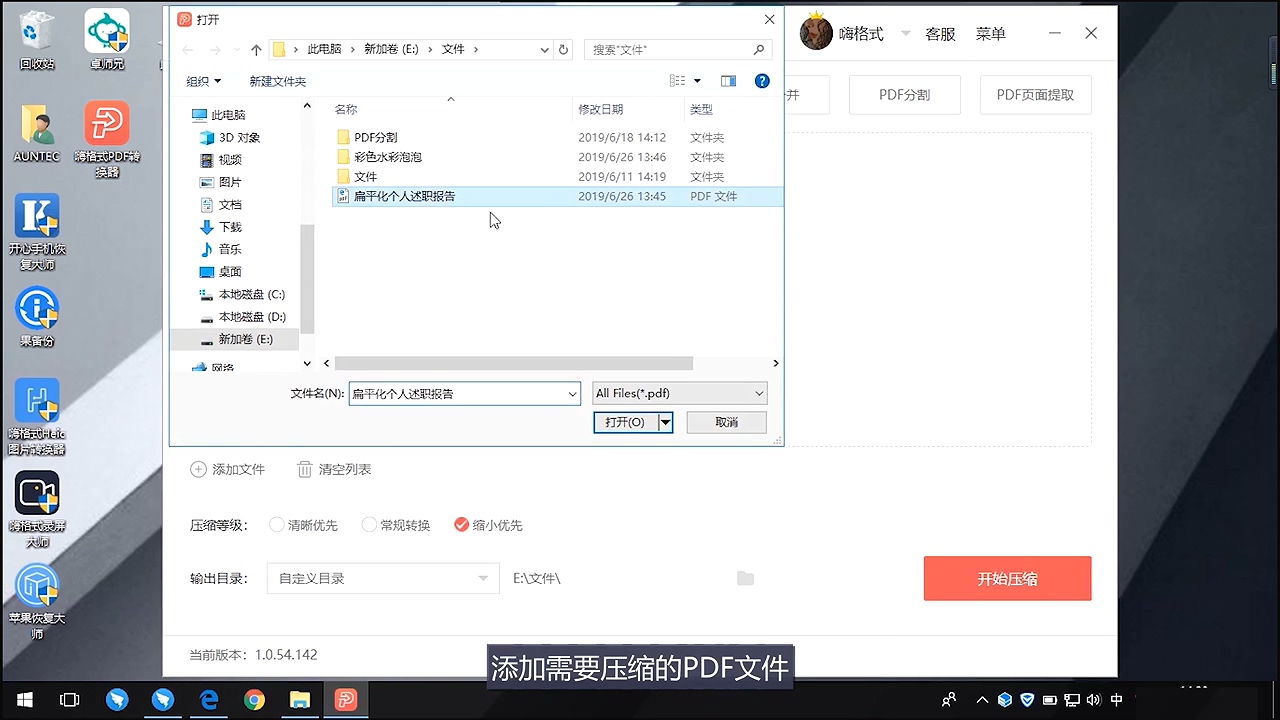Toggle the preview pane icon in the dialog toolbar
1280x720 pixels.
(x=728, y=81)
